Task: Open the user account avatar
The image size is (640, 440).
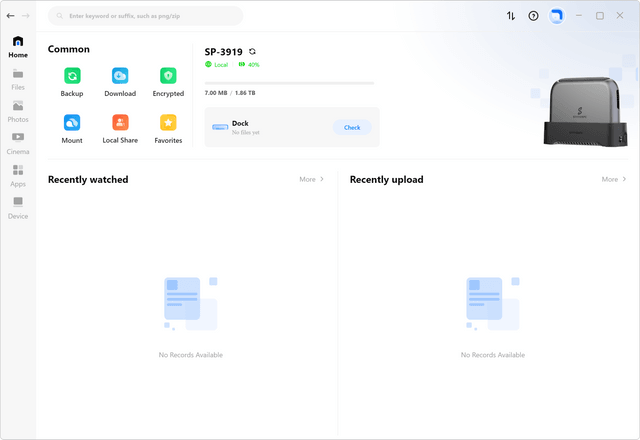Action: pyautogui.click(x=556, y=16)
